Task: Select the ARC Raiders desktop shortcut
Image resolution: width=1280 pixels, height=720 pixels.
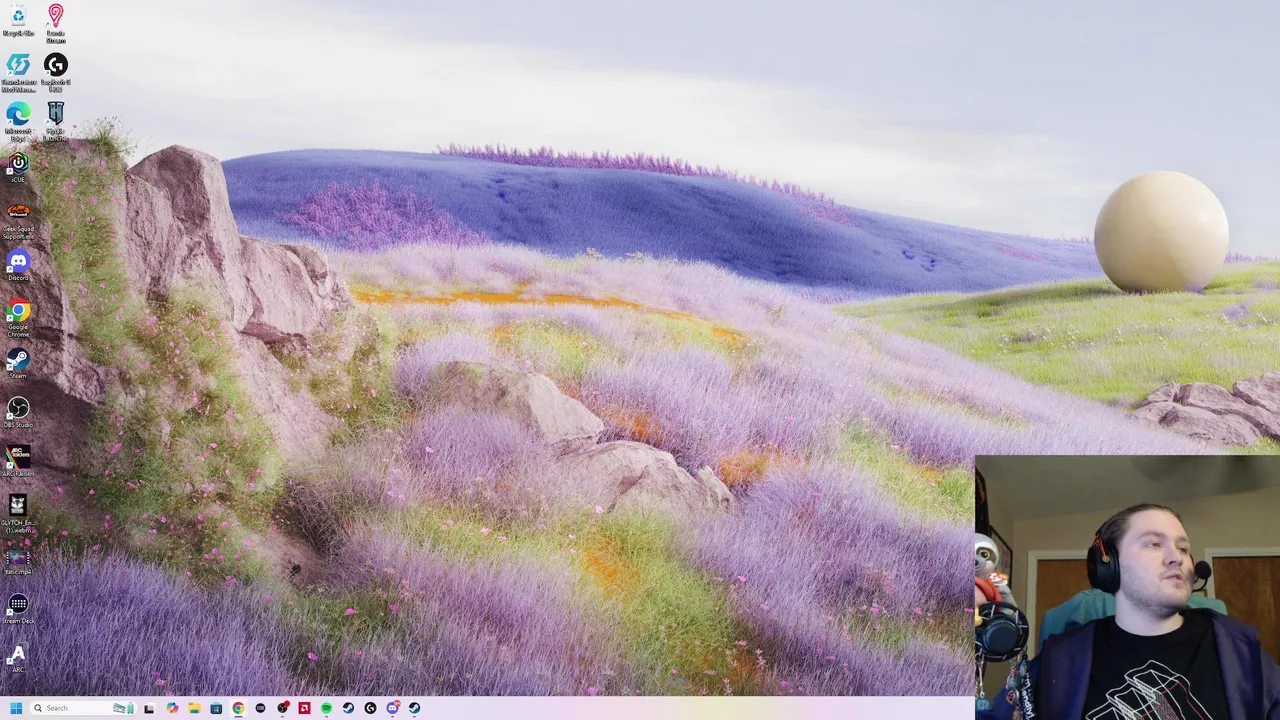Action: click(18, 461)
